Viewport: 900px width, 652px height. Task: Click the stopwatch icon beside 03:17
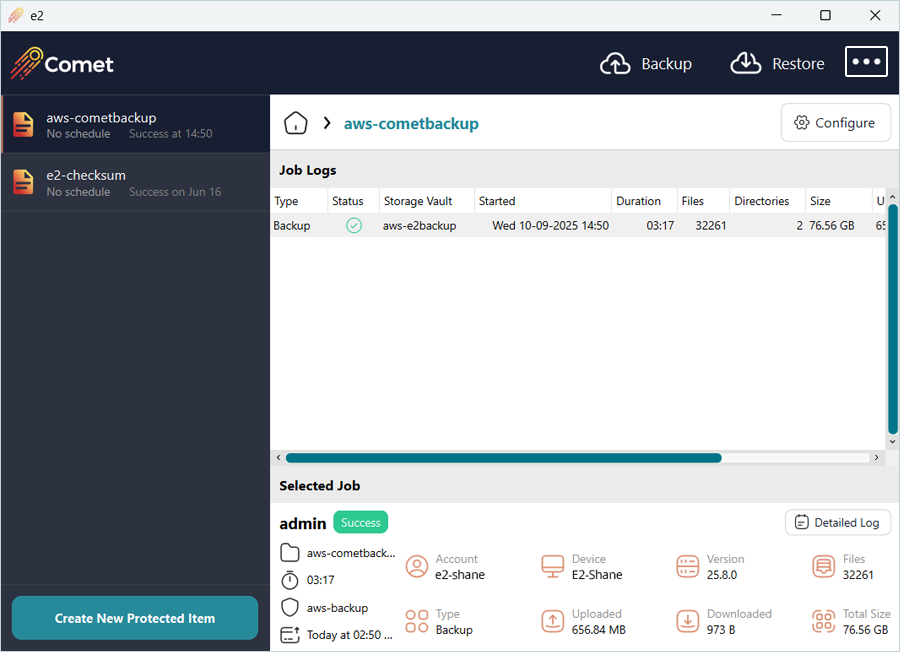click(290, 580)
